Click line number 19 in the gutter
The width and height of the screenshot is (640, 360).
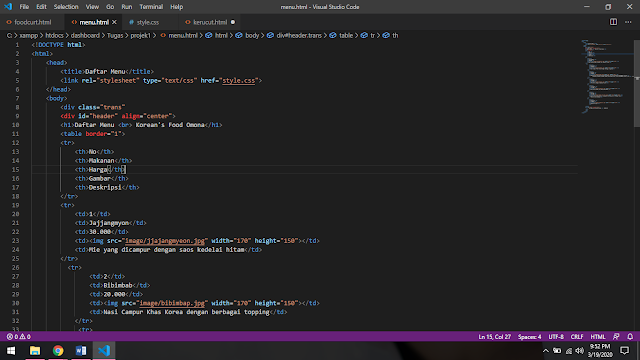point(16,205)
